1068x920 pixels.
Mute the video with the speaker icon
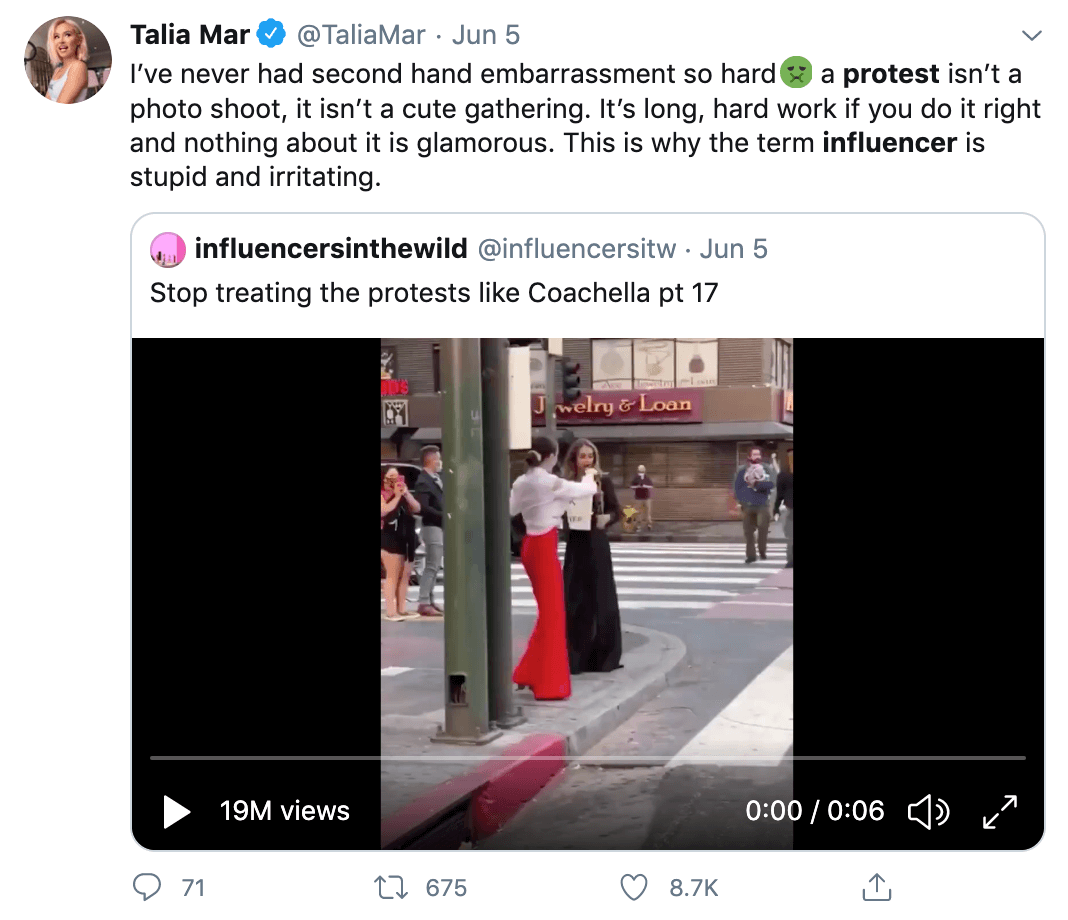coord(928,812)
